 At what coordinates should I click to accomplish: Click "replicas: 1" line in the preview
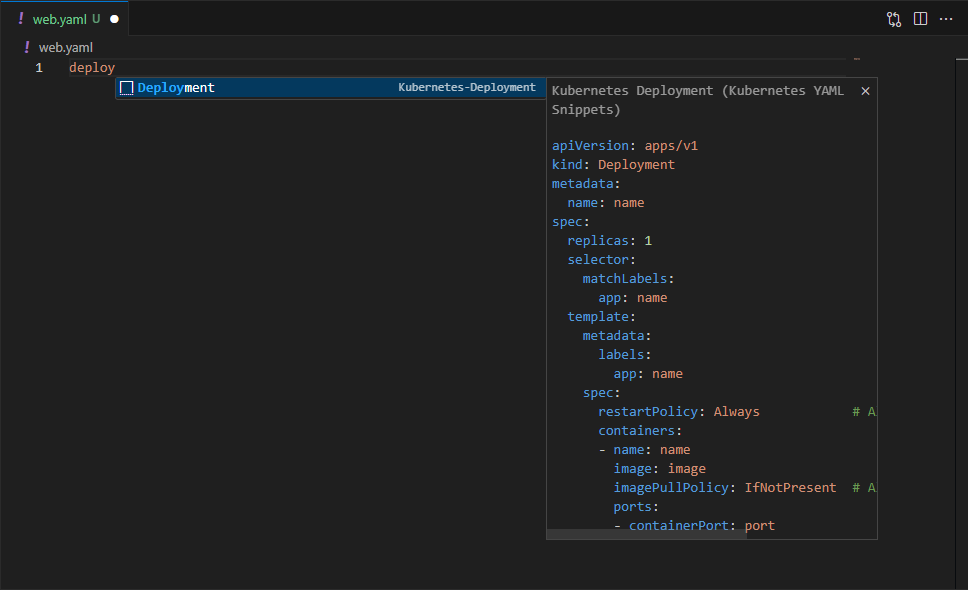click(x=609, y=240)
